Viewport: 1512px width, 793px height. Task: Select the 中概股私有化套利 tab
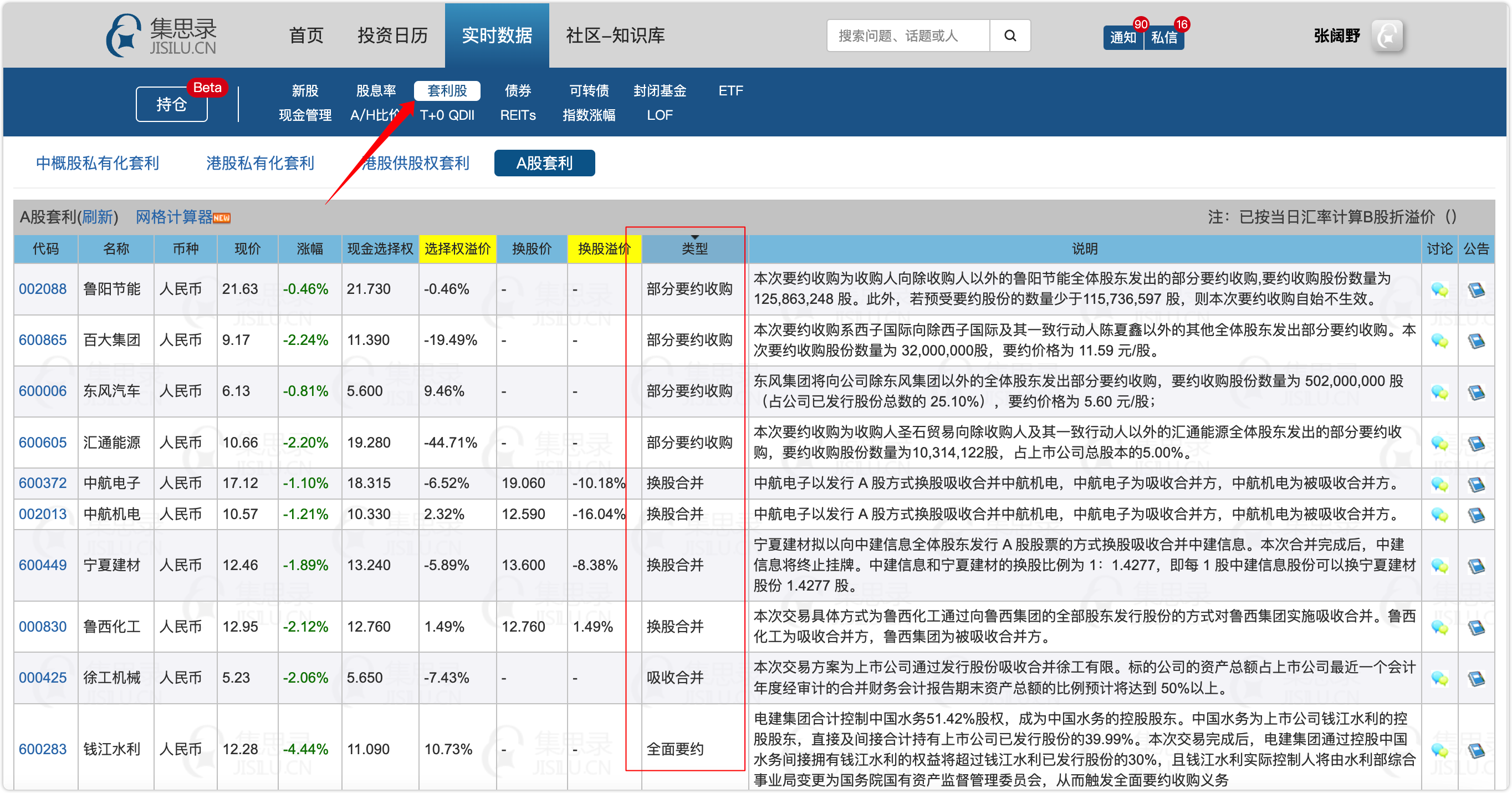(x=98, y=163)
